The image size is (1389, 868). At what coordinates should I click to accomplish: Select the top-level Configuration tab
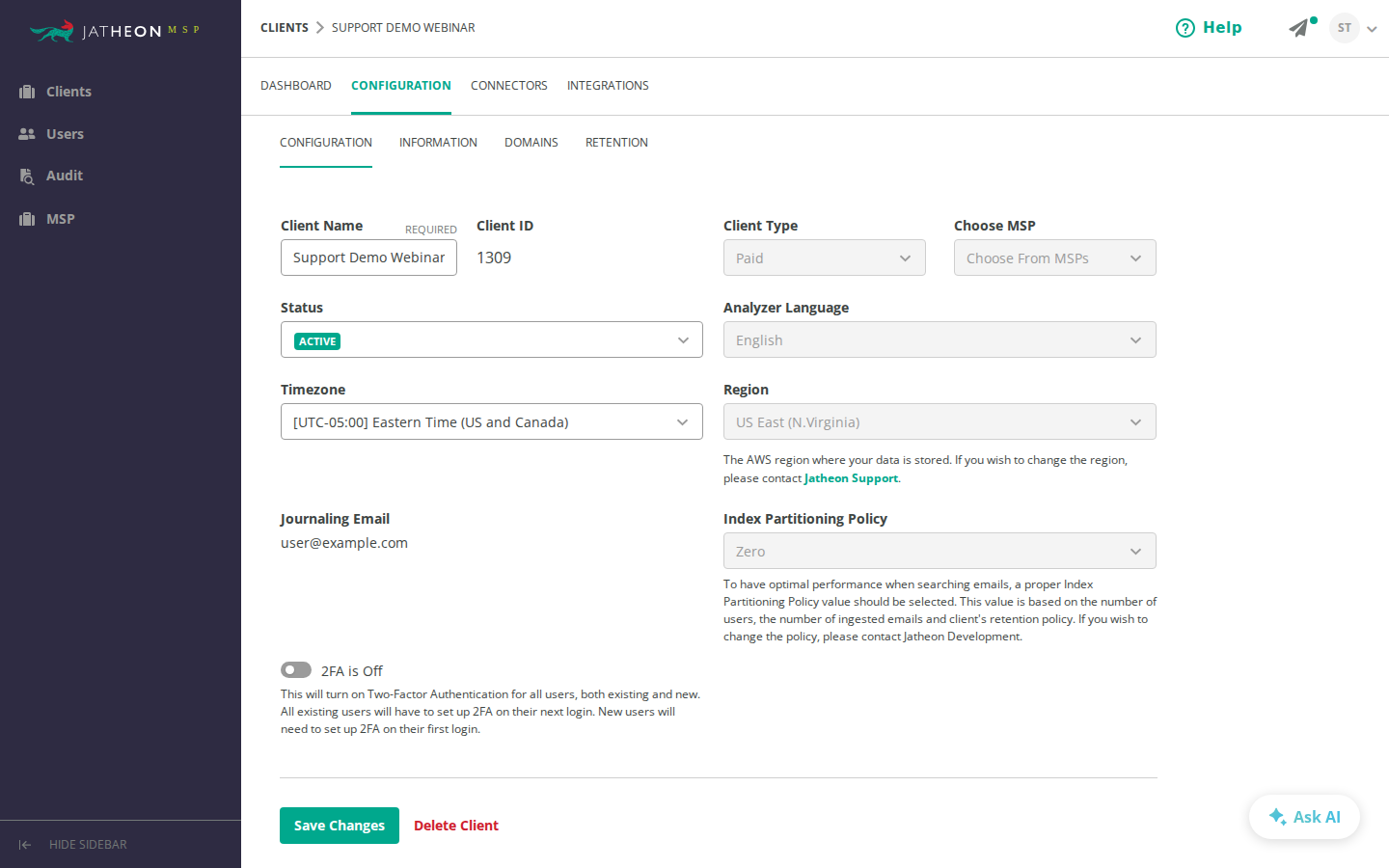pyautogui.click(x=401, y=86)
